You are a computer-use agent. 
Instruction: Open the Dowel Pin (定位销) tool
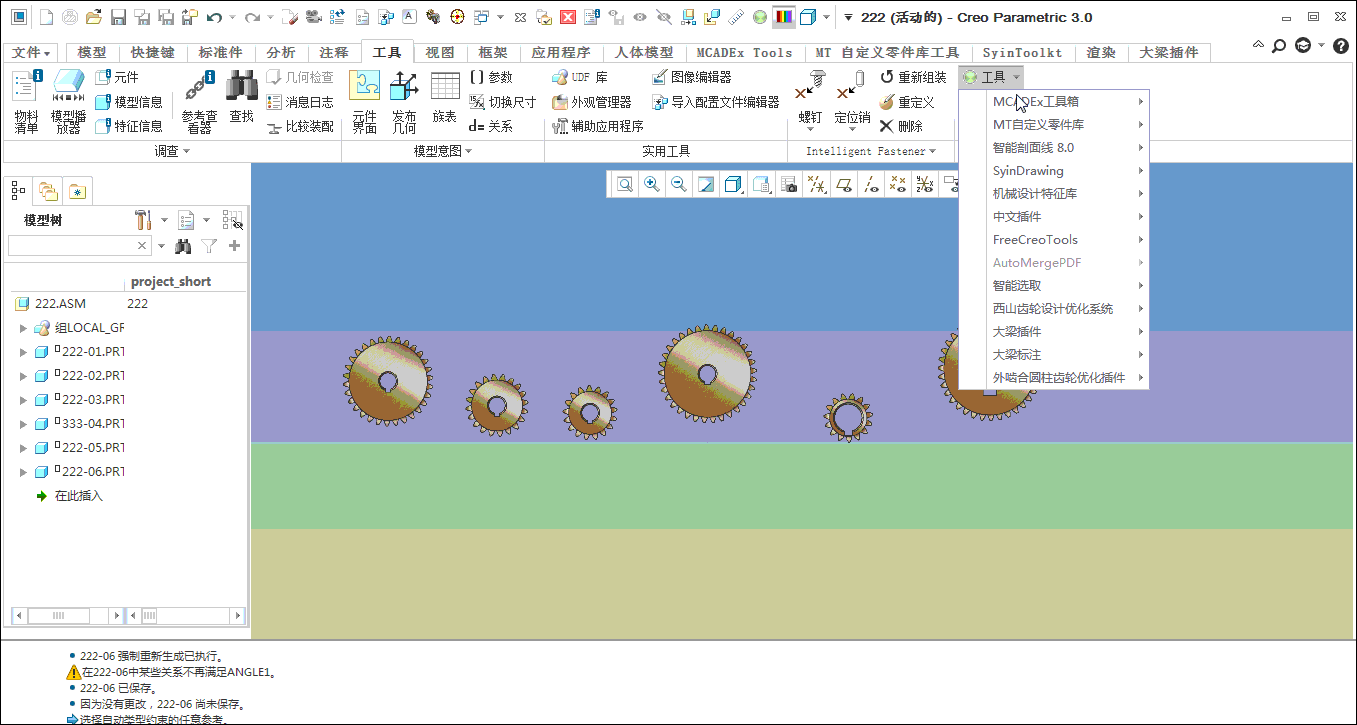click(x=852, y=98)
